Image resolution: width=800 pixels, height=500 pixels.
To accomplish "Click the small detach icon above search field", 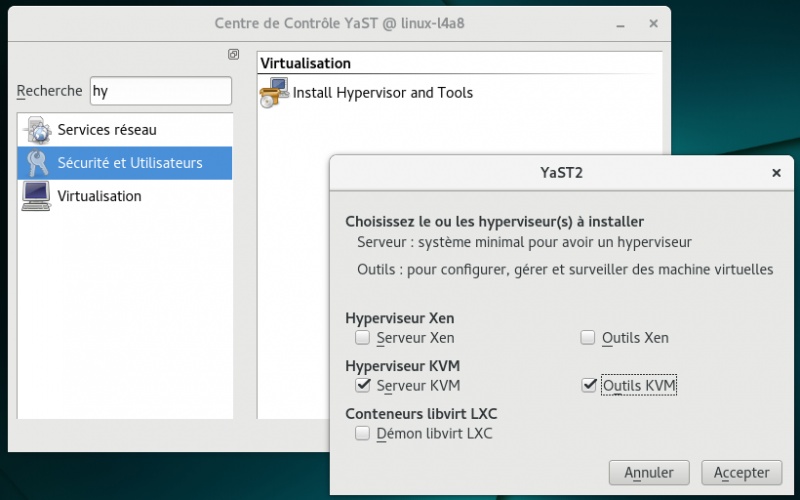I will pos(233,54).
